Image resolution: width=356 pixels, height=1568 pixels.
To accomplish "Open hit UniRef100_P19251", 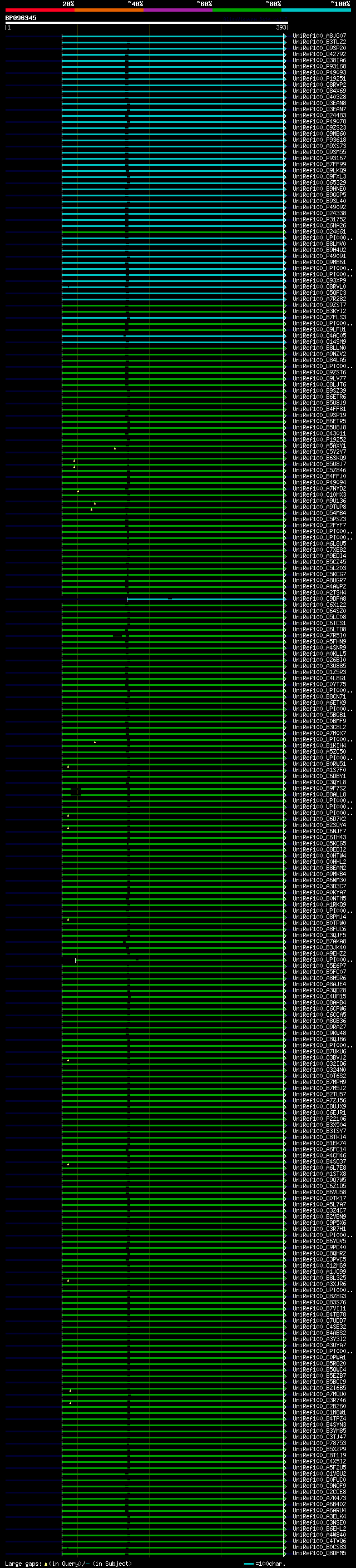I will click(319, 78).
